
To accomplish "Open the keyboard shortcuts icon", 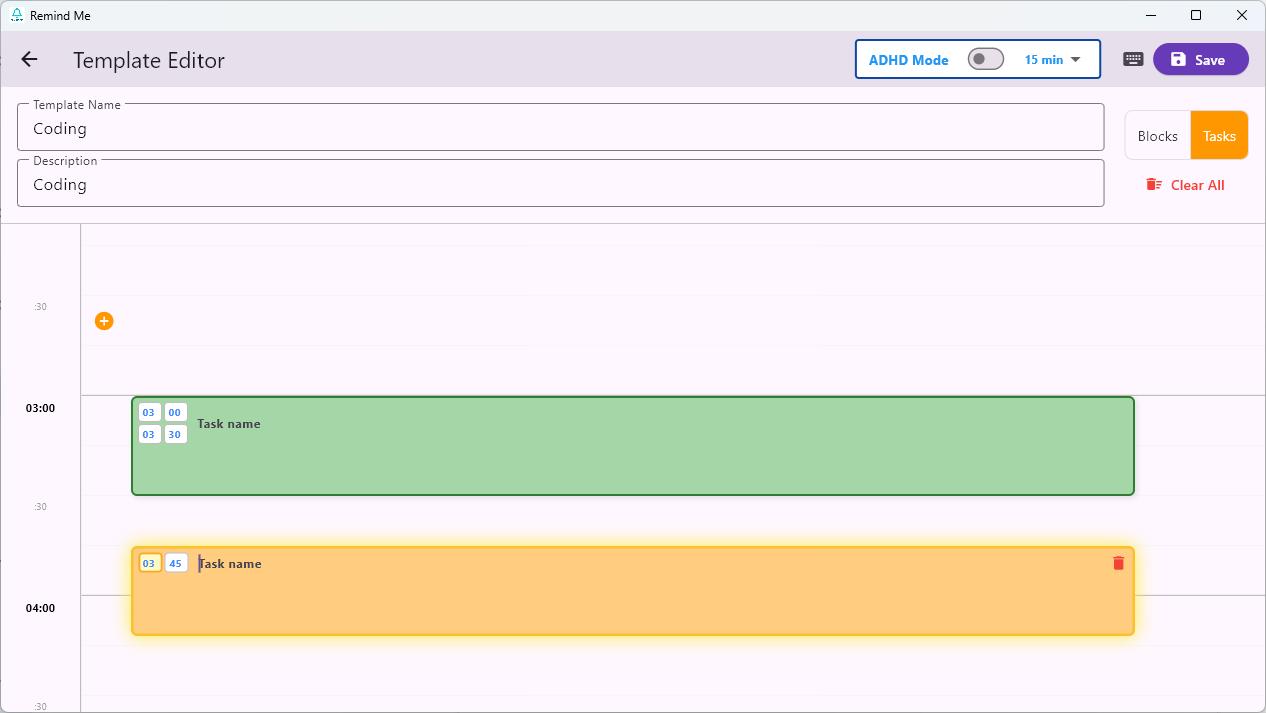I will (x=1133, y=59).
